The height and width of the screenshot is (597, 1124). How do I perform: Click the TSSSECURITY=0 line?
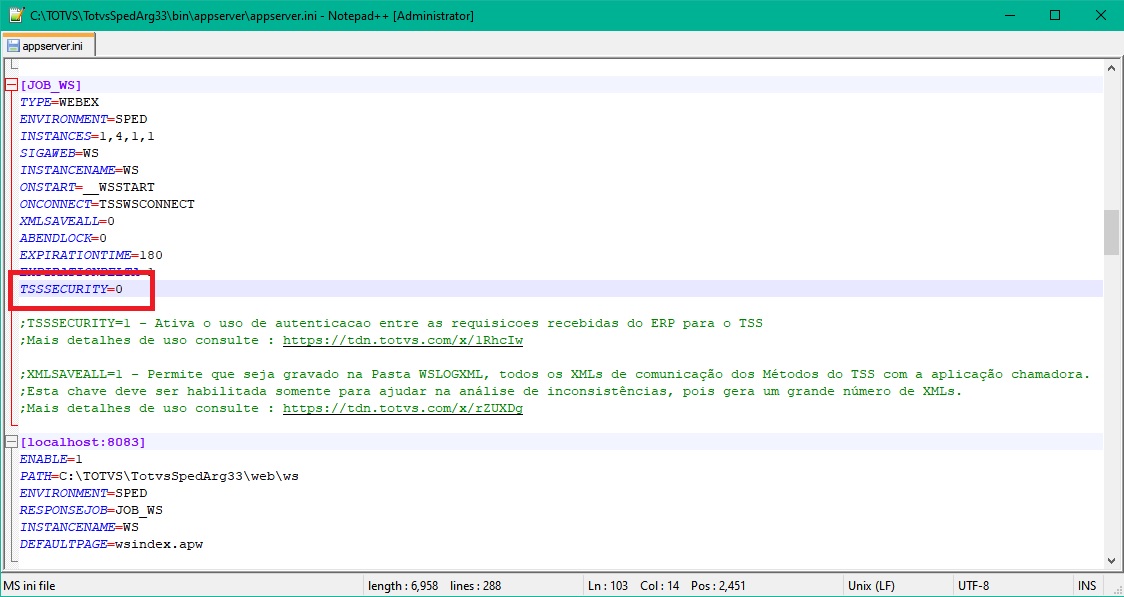click(x=72, y=289)
